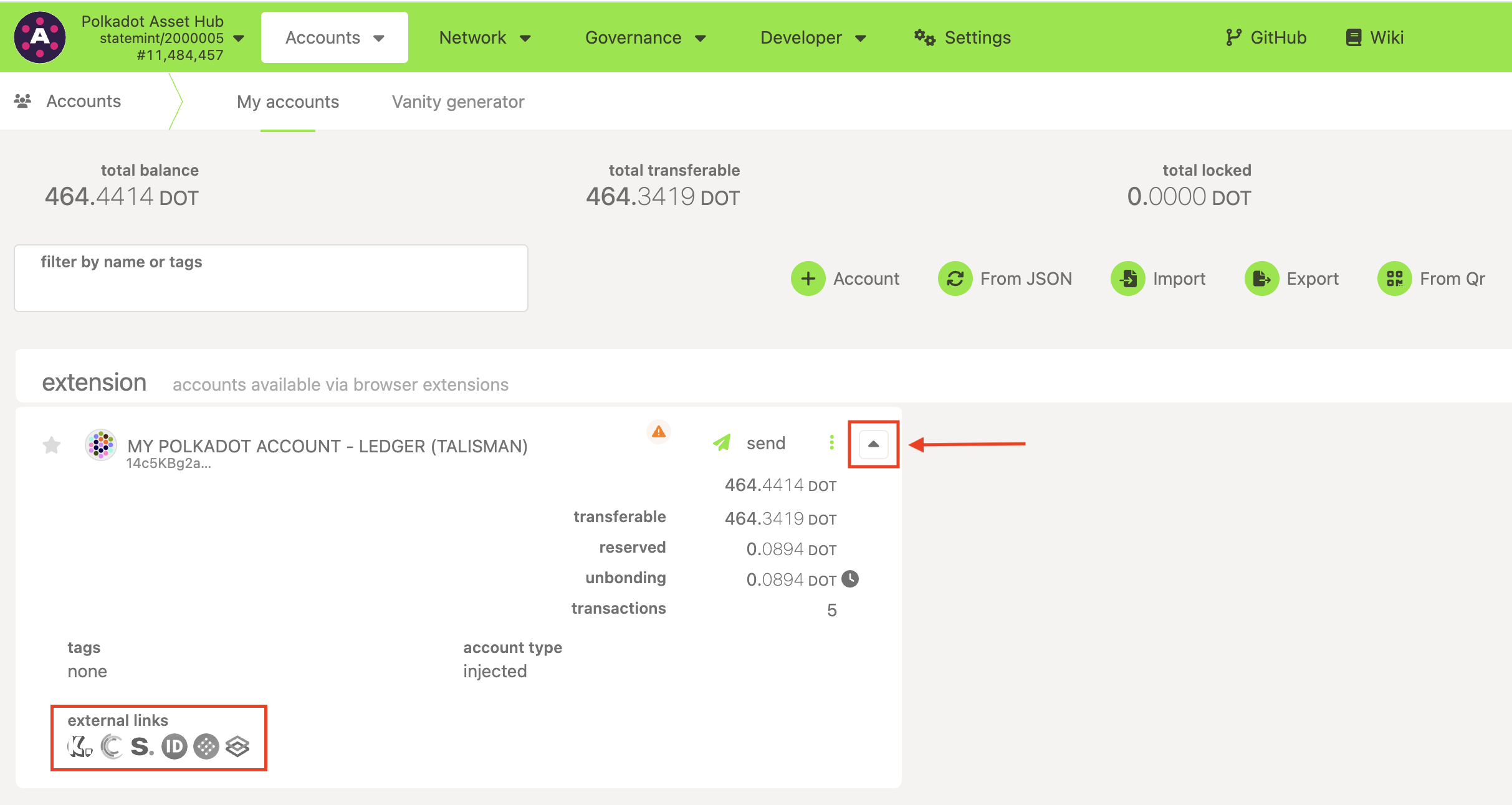Screen dimensions: 1512x805
Task: Click the green three-dot account menu icon
Action: coord(831,442)
